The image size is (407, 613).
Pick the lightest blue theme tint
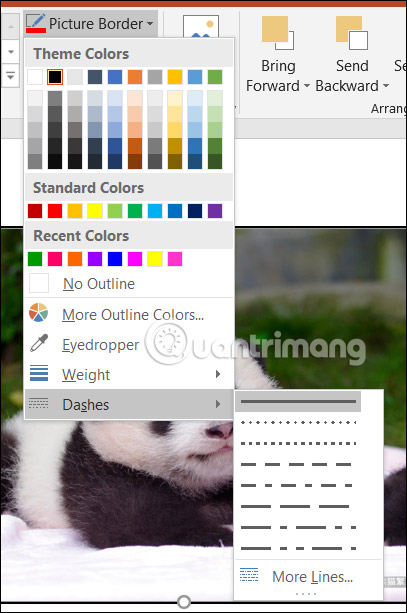pyautogui.click(x=115, y=98)
